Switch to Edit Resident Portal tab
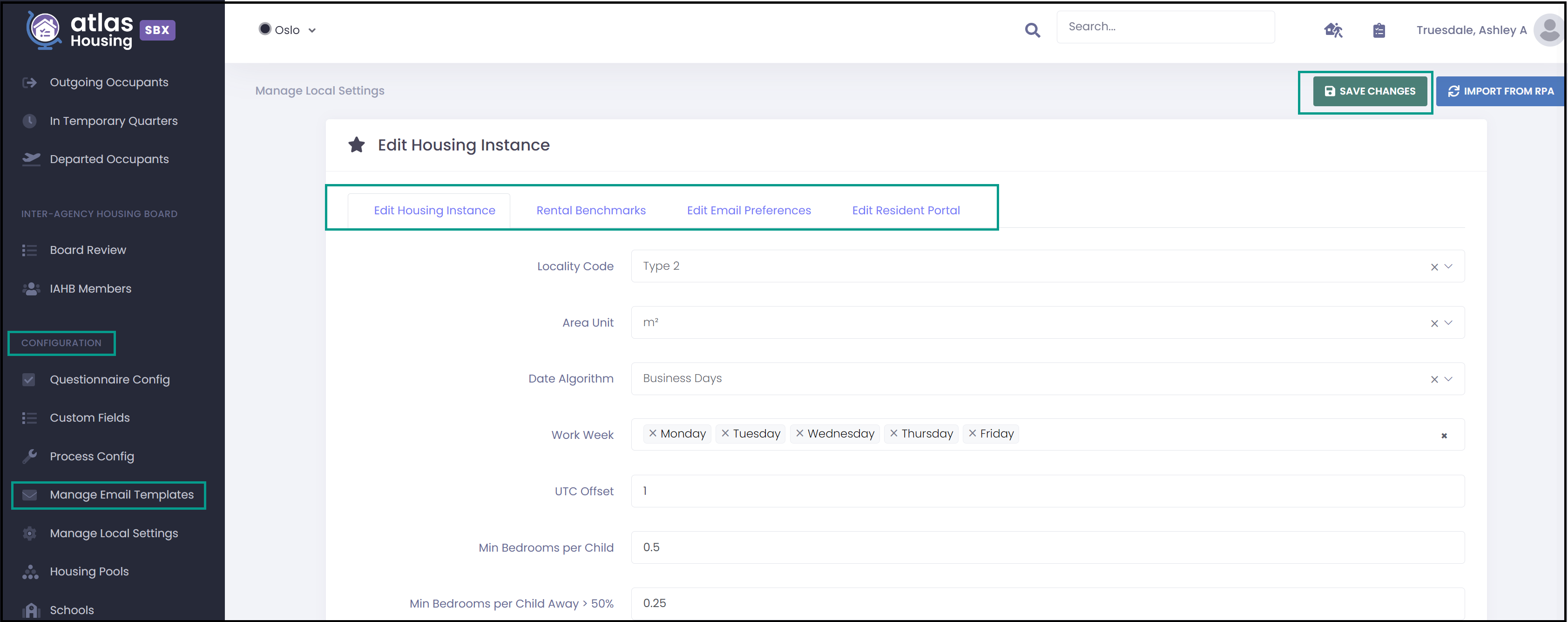Image resolution: width=1568 pixels, height=622 pixels. click(x=906, y=210)
